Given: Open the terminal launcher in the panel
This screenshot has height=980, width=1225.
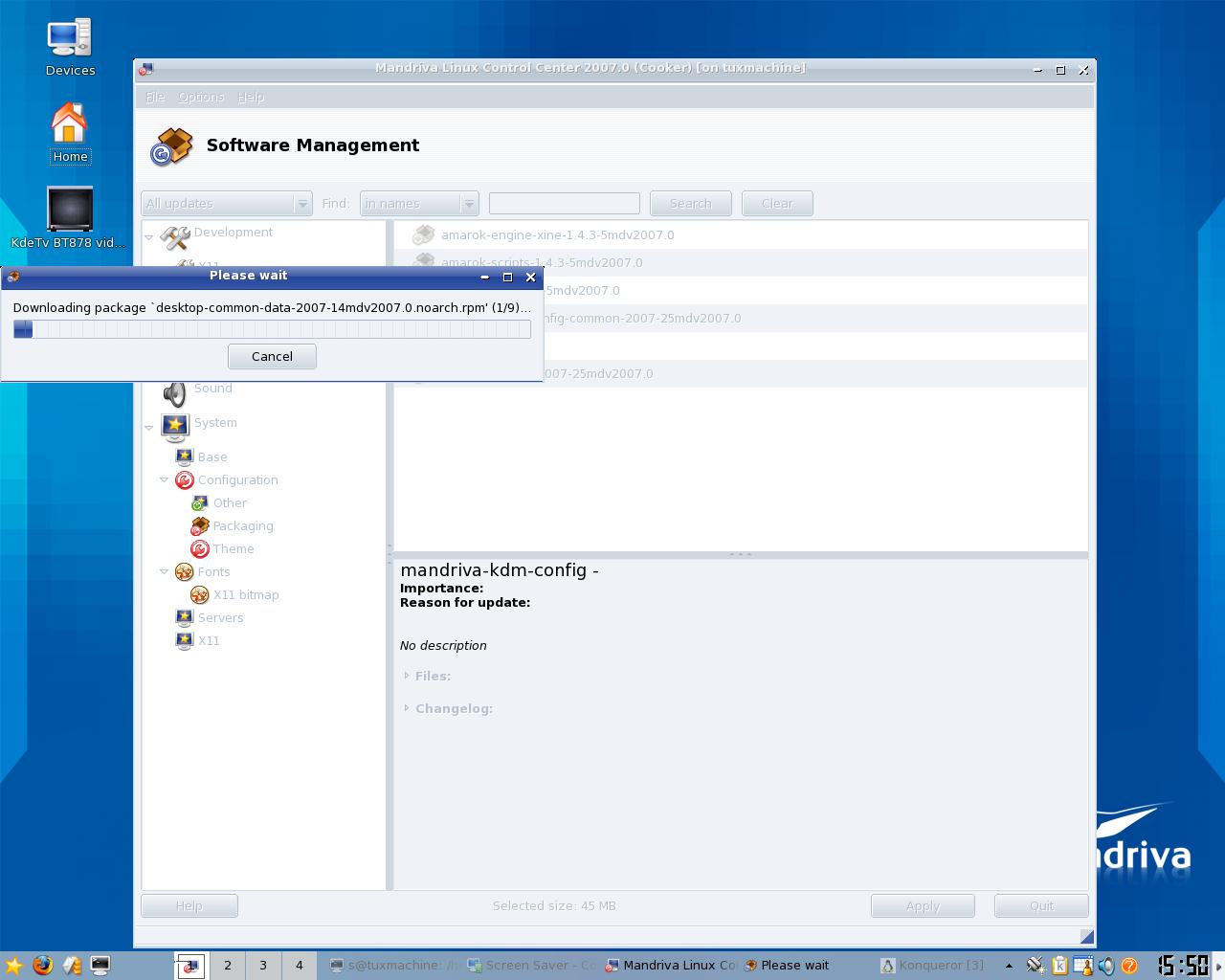Looking at the screenshot, I should 100,966.
